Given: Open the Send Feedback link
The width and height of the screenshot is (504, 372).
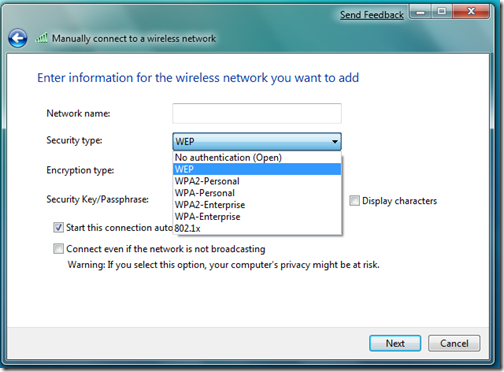Looking at the screenshot, I should [x=372, y=15].
